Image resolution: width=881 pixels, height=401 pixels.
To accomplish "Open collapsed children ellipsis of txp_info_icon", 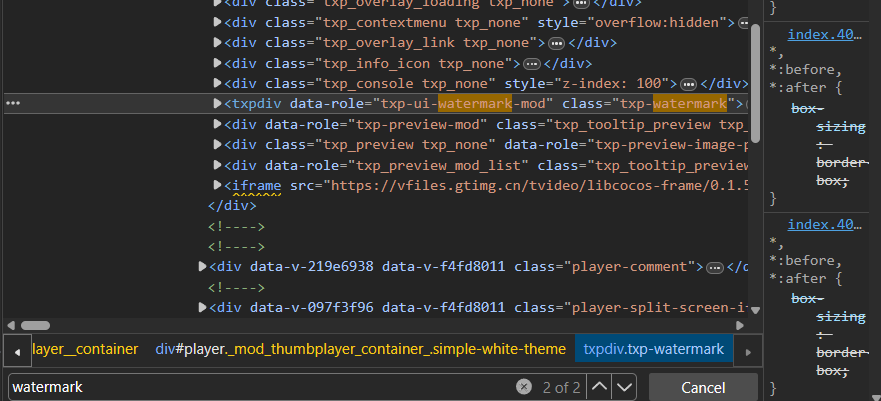I will tap(532, 63).
